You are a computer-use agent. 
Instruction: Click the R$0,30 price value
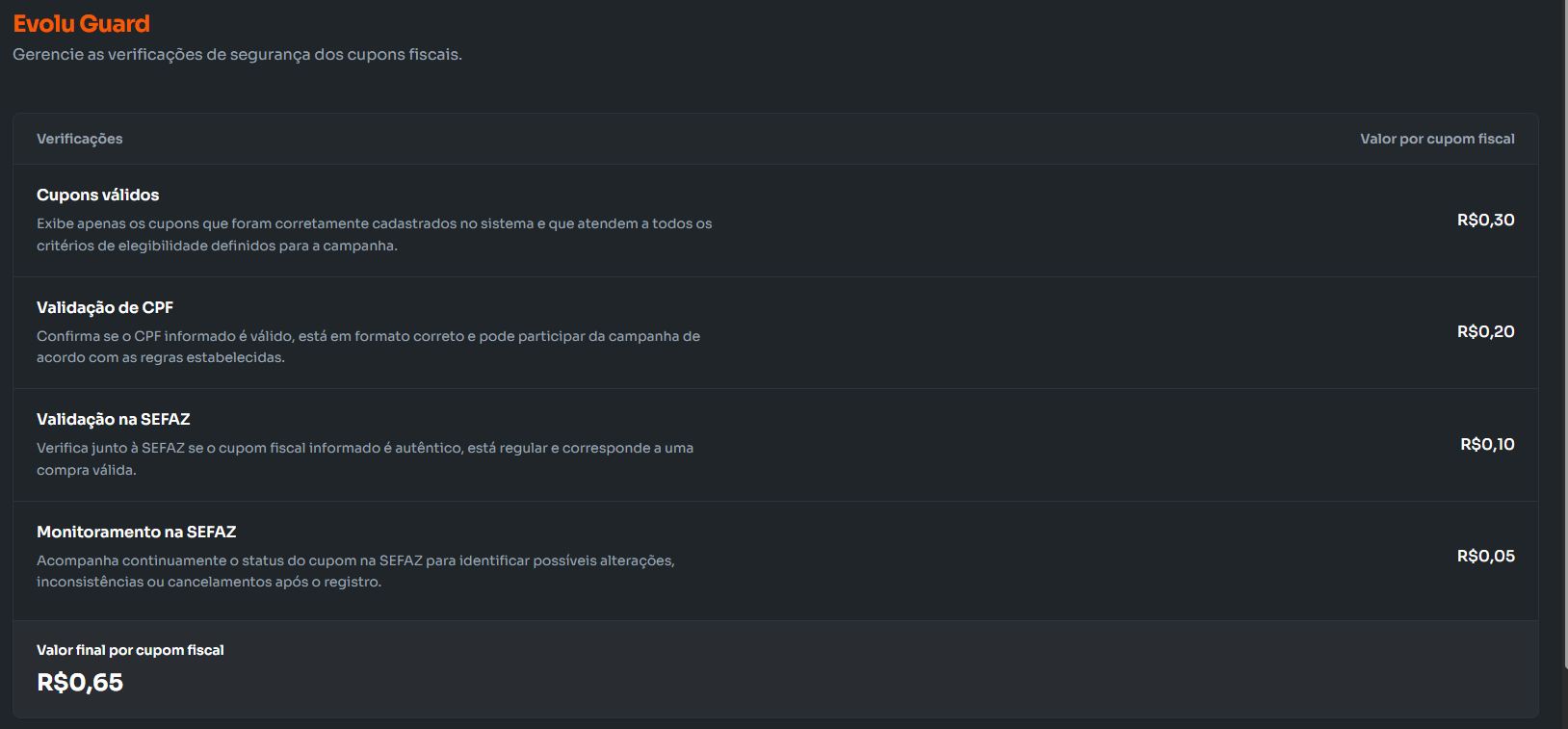[1485, 220]
